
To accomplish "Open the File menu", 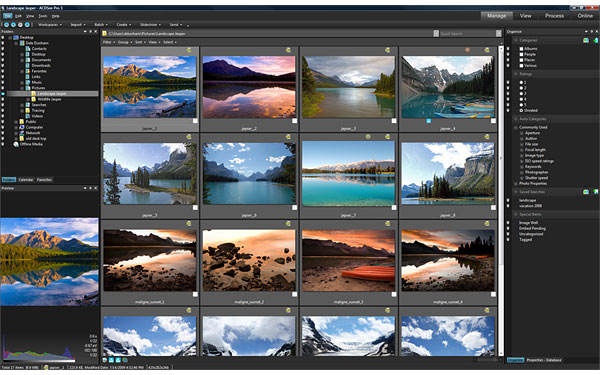I will point(7,16).
